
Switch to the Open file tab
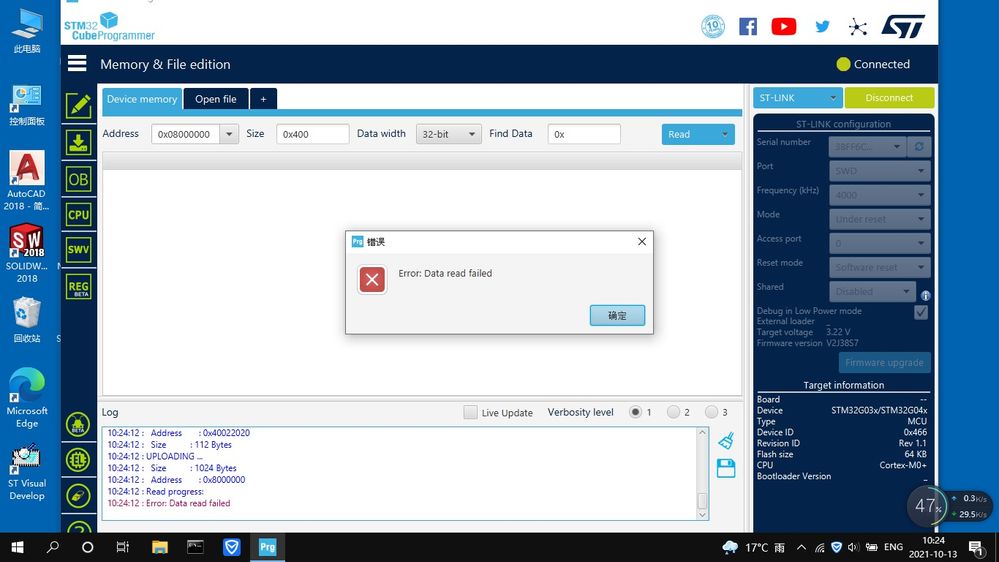click(215, 99)
